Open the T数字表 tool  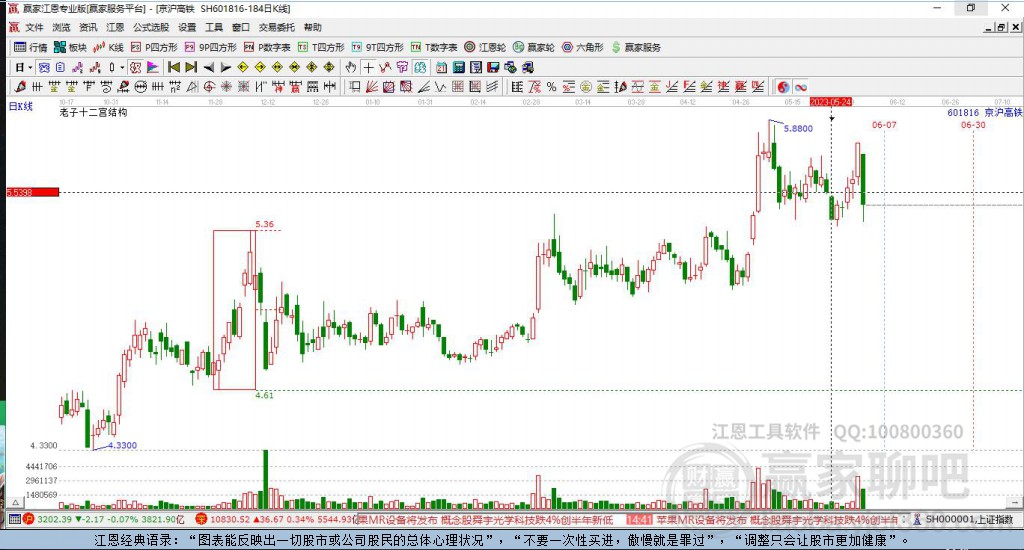tap(434, 47)
